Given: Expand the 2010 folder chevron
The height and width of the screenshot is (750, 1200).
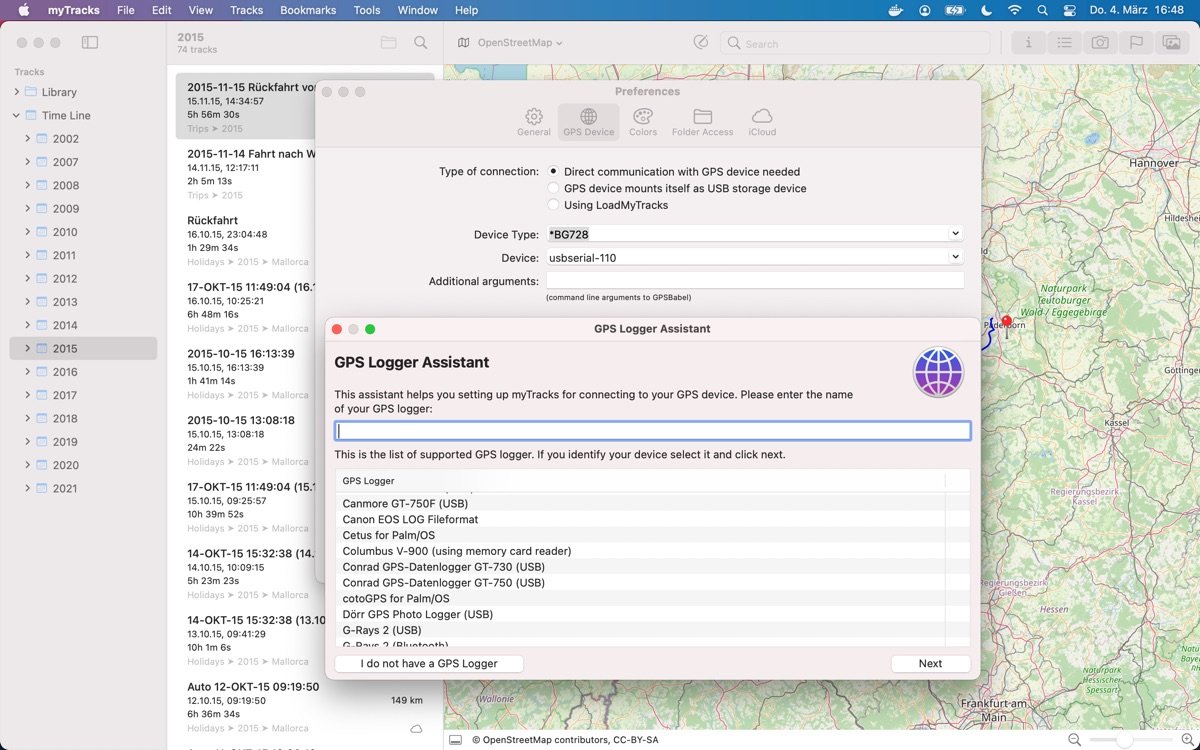Looking at the screenshot, I should pyautogui.click(x=28, y=232).
